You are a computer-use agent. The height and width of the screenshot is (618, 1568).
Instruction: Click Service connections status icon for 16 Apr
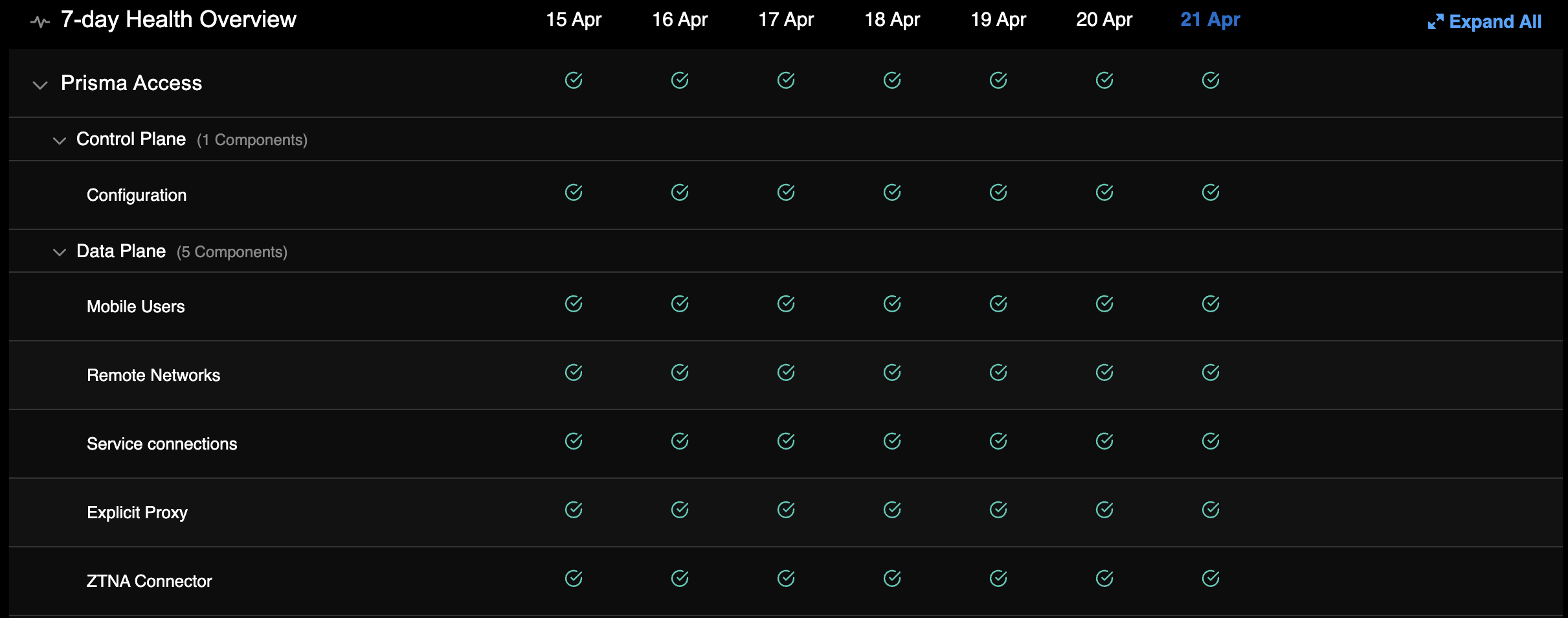pyautogui.click(x=680, y=441)
